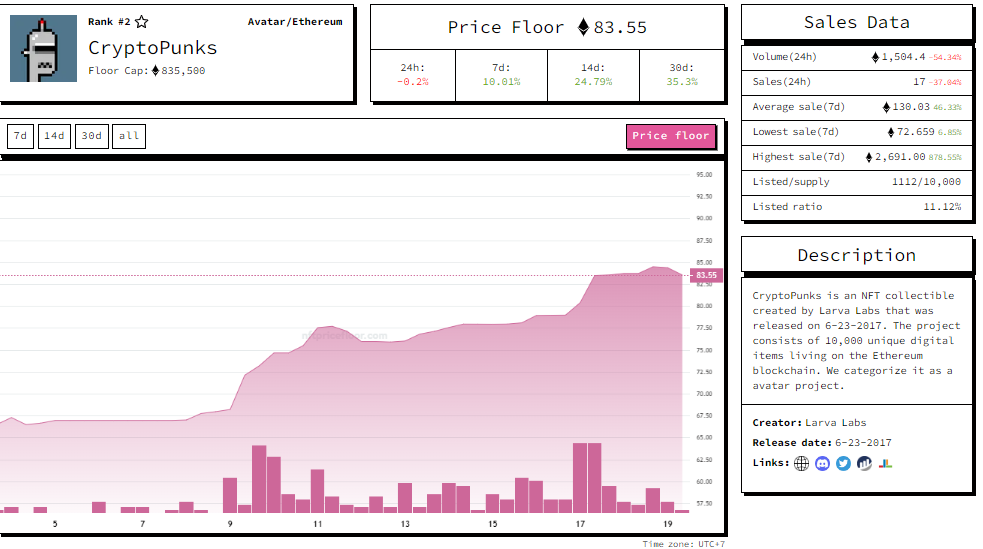The width and height of the screenshot is (983, 549).
Task: Click the Sales(24h) row
Action: 856,82
